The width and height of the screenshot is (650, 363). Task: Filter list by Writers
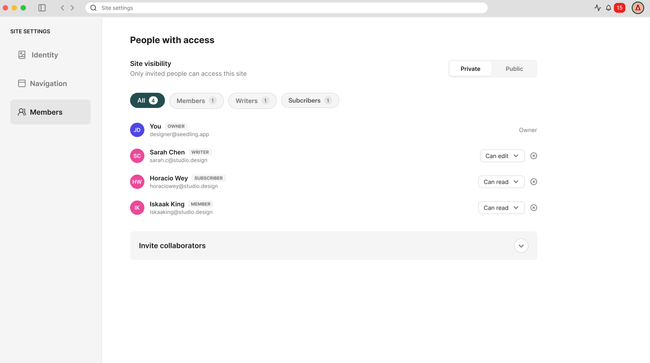[x=252, y=101]
